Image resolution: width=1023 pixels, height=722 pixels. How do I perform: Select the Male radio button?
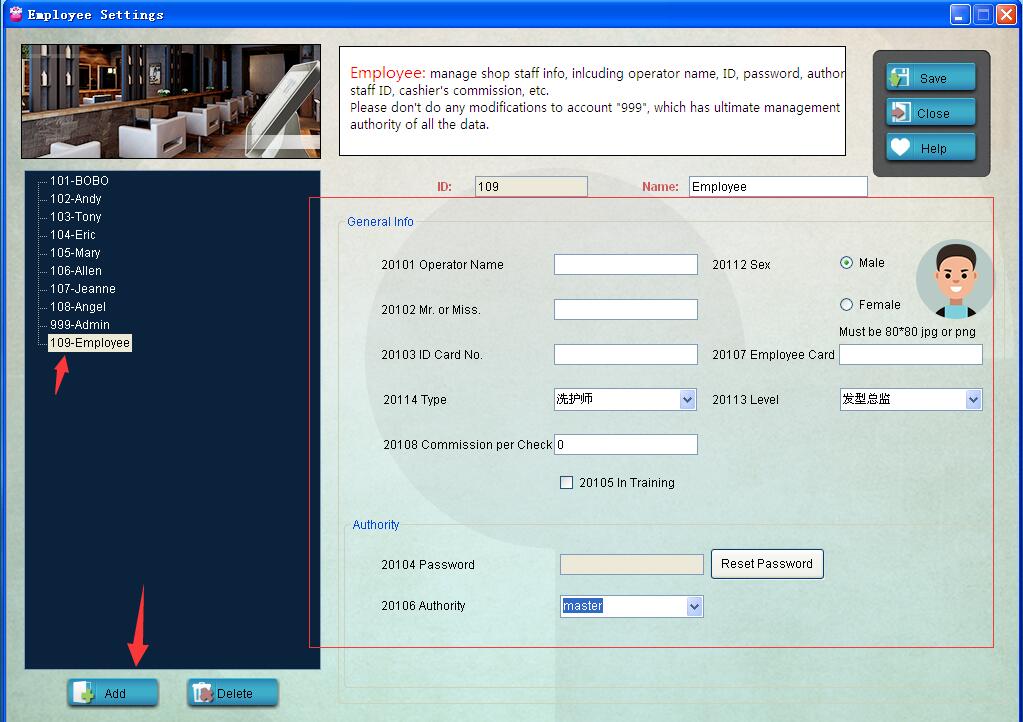[x=846, y=262]
